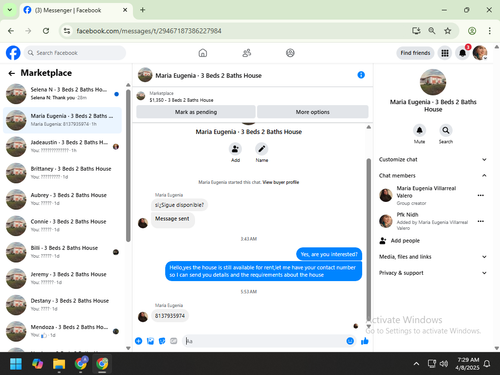Expand the Customize chat section
Viewport: 500px width, 375px height.
[433, 159]
